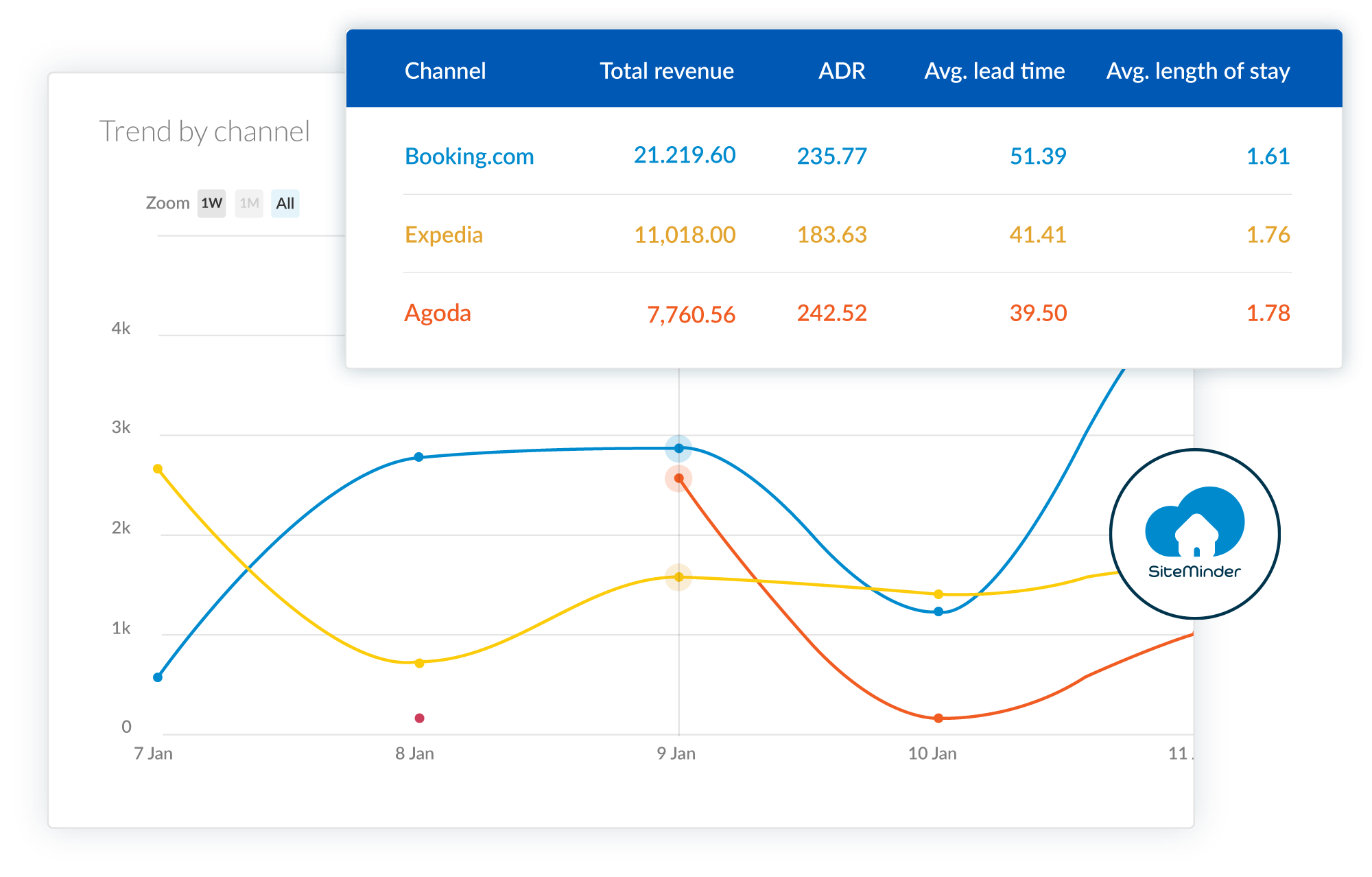The image size is (1372, 877).
Task: Click Expedia length of stay 1.76
Action: click(x=1268, y=235)
